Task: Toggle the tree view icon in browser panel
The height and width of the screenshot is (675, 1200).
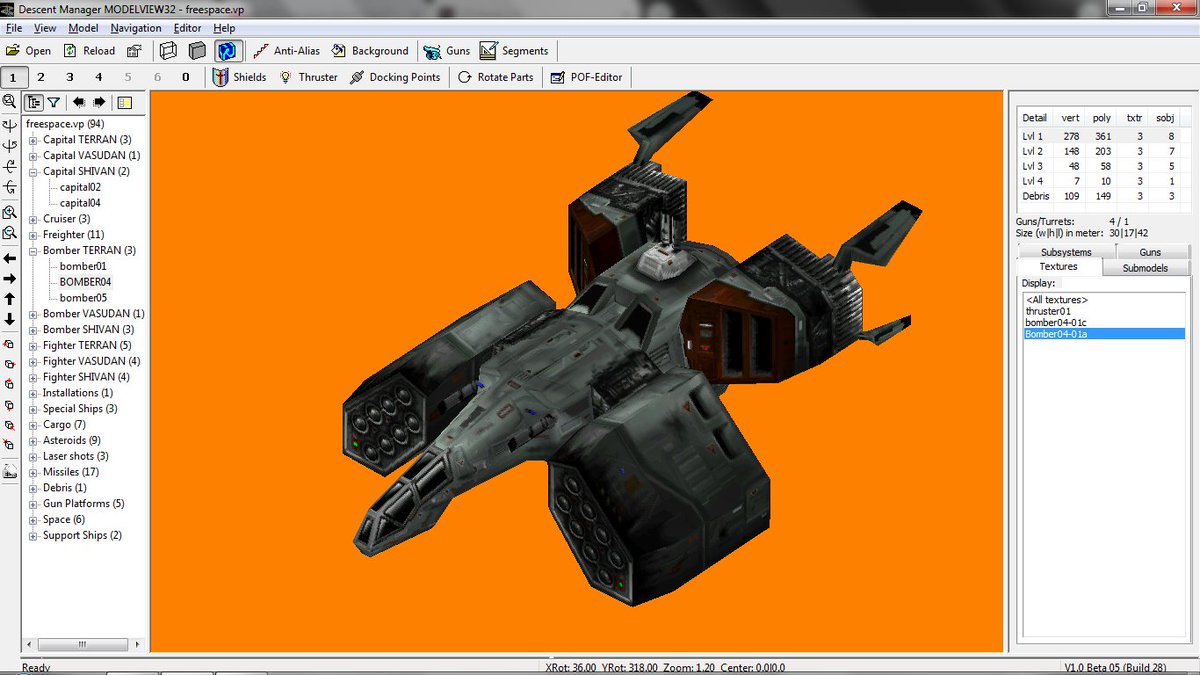Action: (34, 102)
